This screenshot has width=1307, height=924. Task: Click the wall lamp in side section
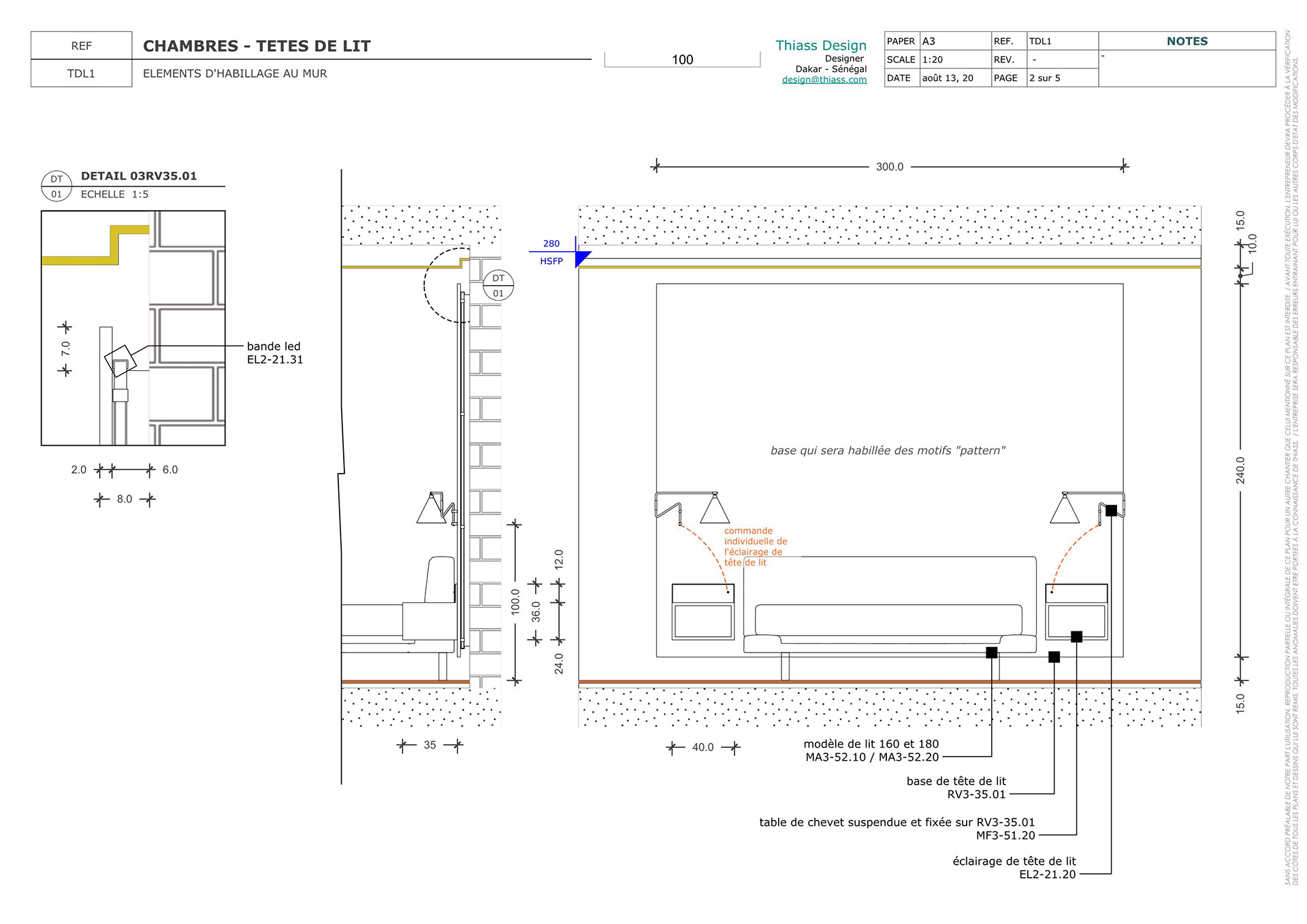click(x=436, y=508)
